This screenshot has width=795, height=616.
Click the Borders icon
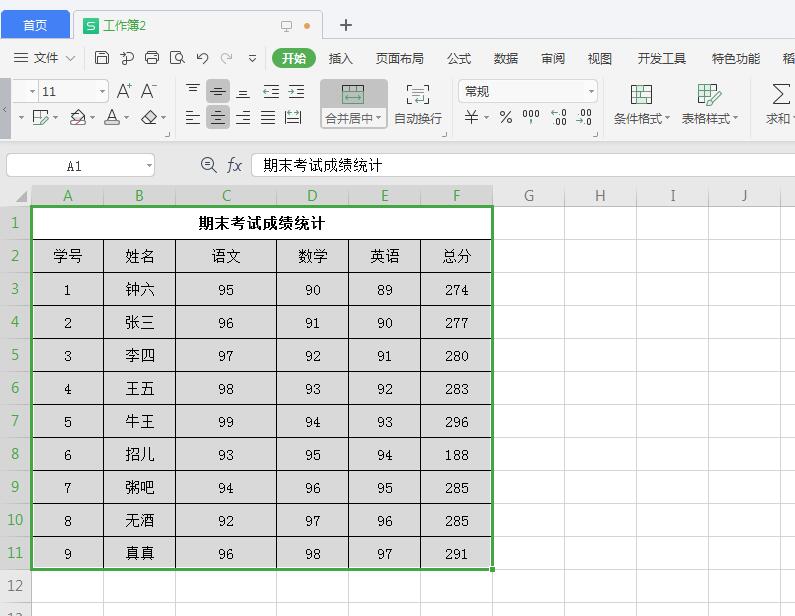pyautogui.click(x=40, y=118)
